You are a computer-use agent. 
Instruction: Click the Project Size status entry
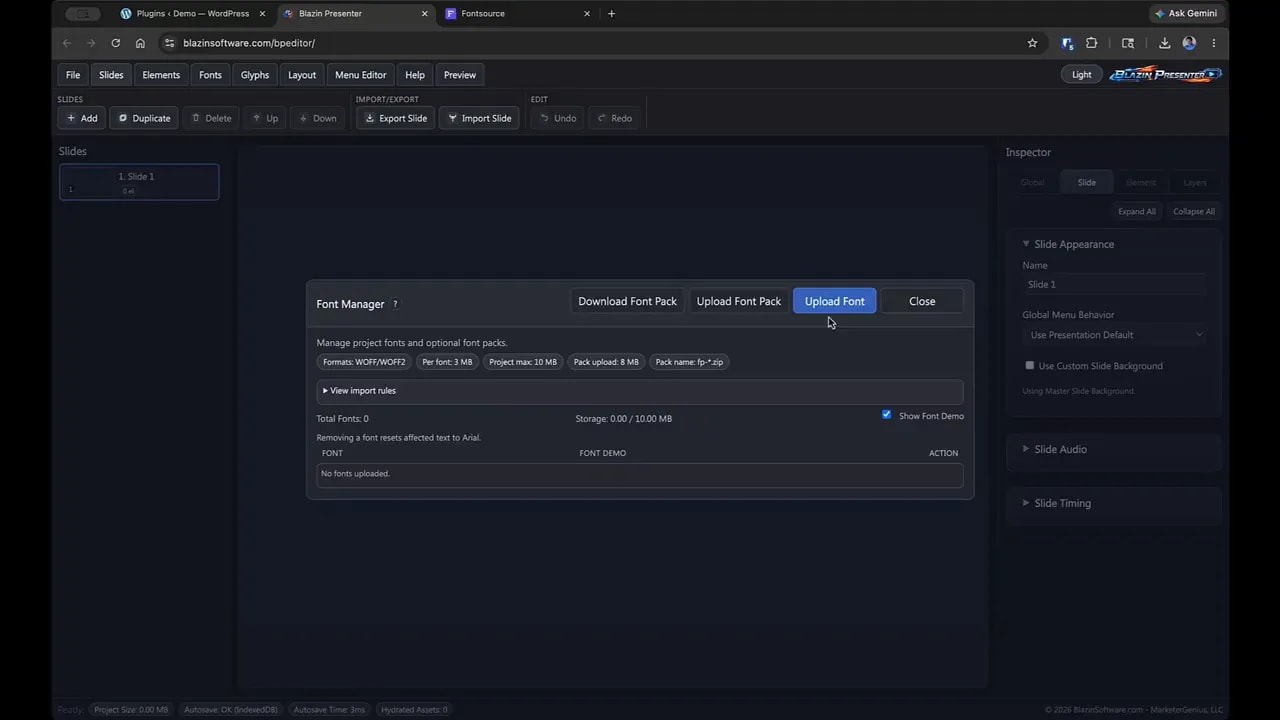click(131, 709)
